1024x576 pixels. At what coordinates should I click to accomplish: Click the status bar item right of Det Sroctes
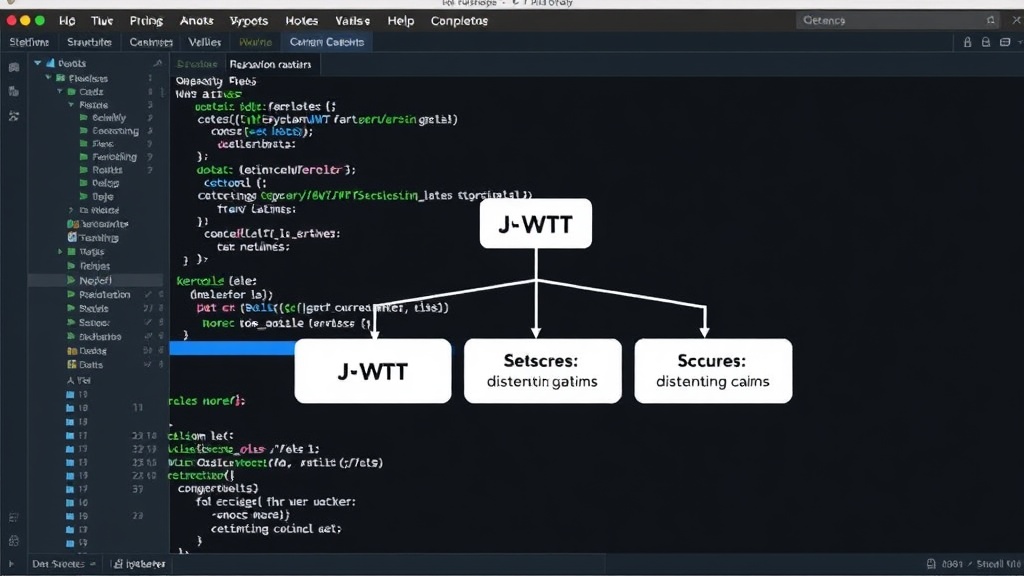click(x=139, y=564)
